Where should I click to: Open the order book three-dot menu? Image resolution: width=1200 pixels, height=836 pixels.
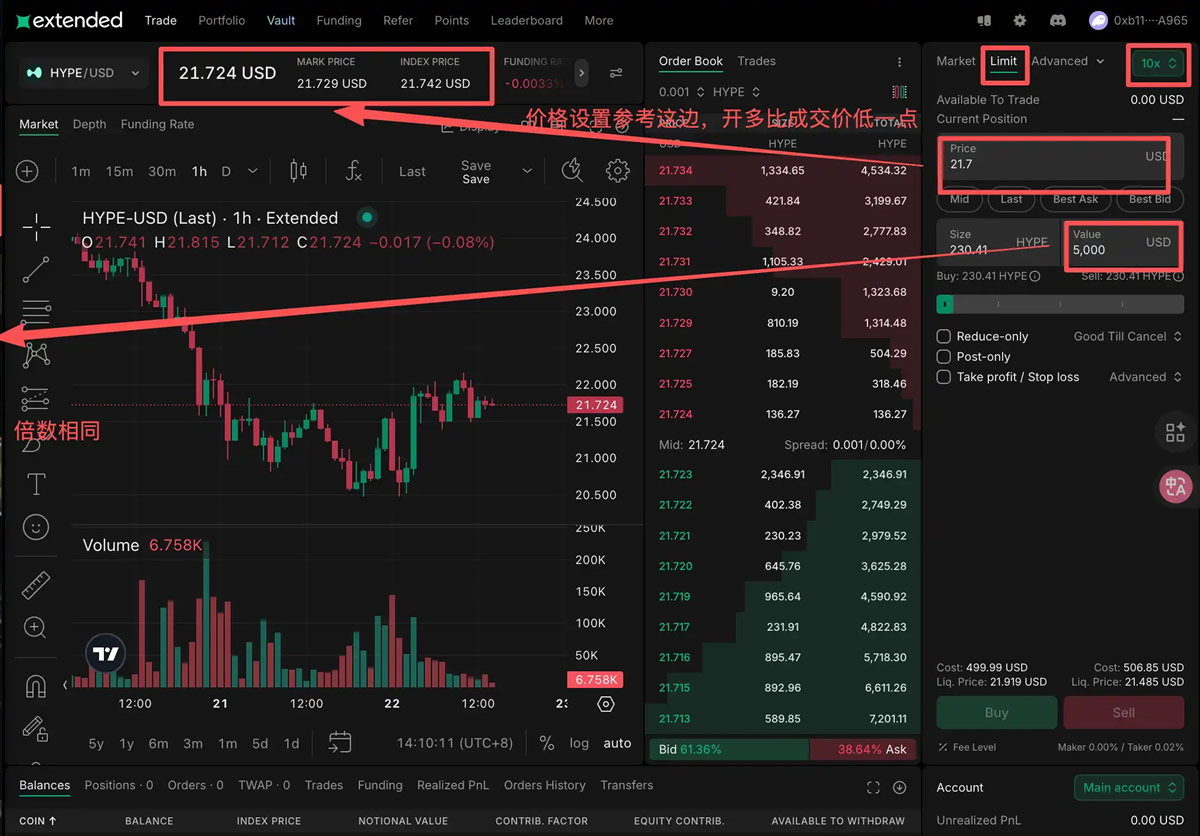(899, 62)
